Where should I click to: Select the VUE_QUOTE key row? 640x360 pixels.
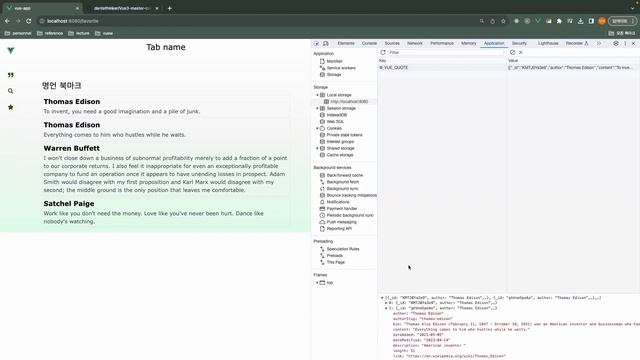click(x=442, y=68)
